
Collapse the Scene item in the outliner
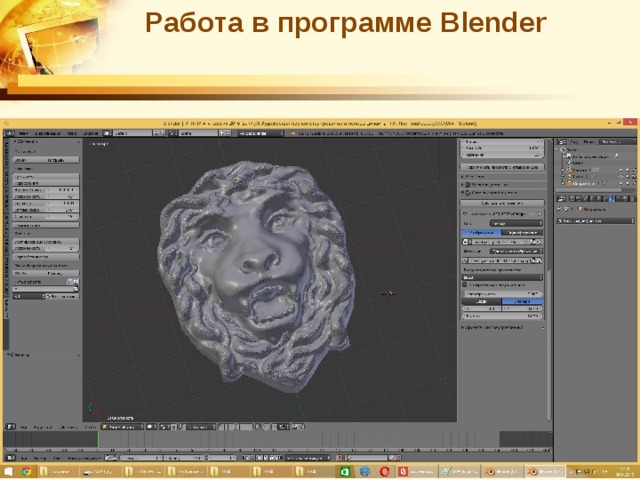point(558,150)
